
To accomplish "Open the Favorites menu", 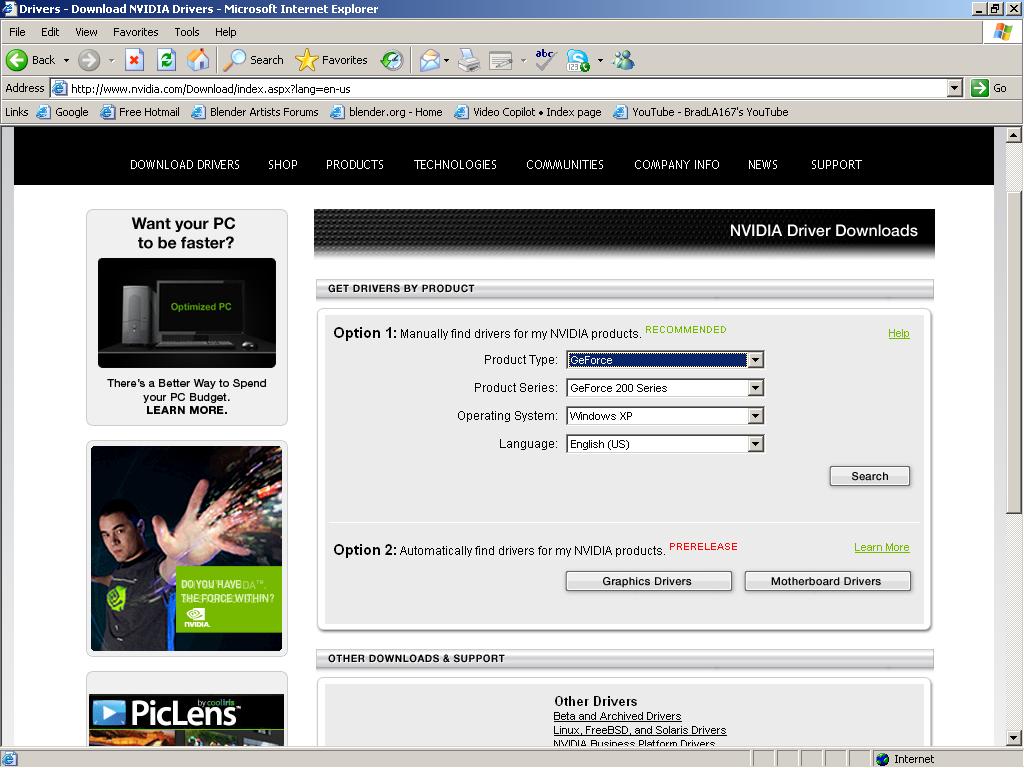I will coord(136,32).
